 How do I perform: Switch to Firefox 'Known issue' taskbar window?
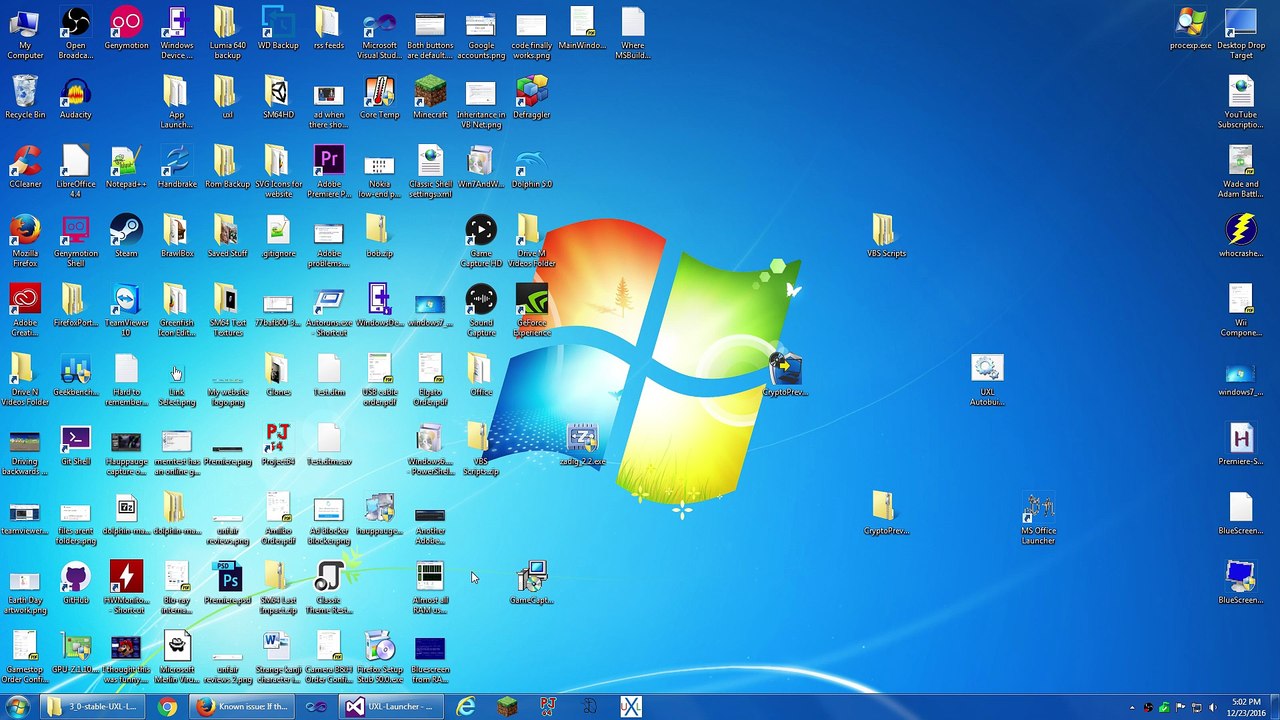(x=243, y=707)
